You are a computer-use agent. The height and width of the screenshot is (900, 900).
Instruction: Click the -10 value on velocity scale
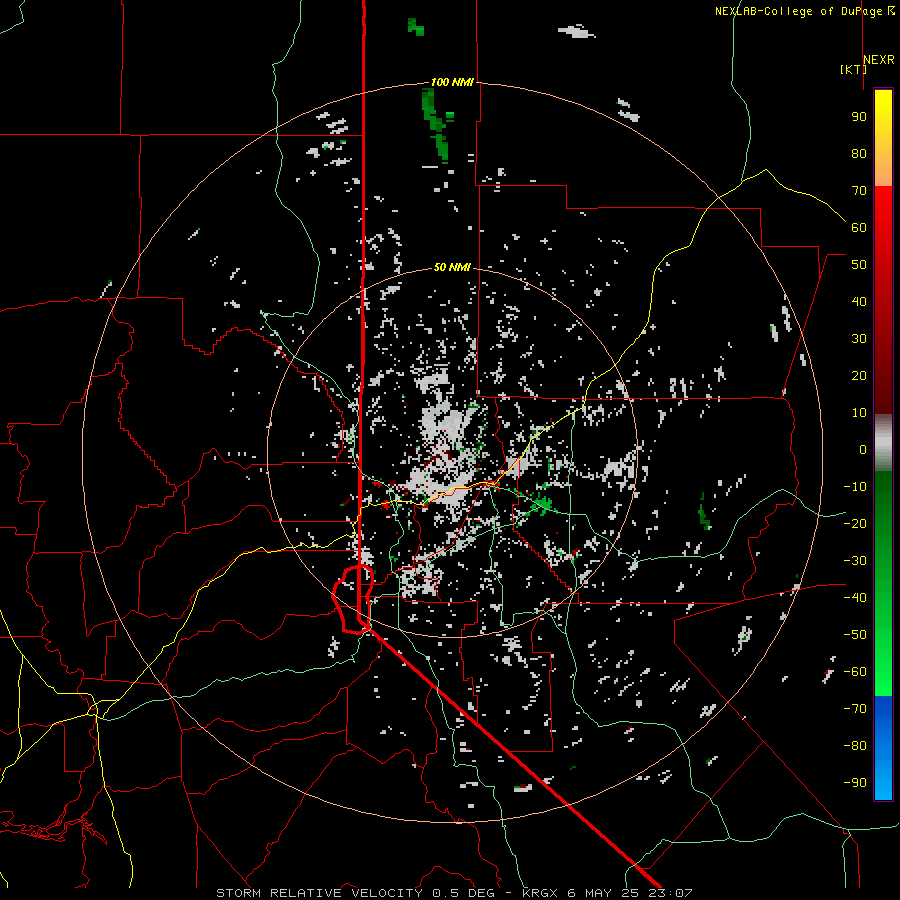click(x=855, y=487)
